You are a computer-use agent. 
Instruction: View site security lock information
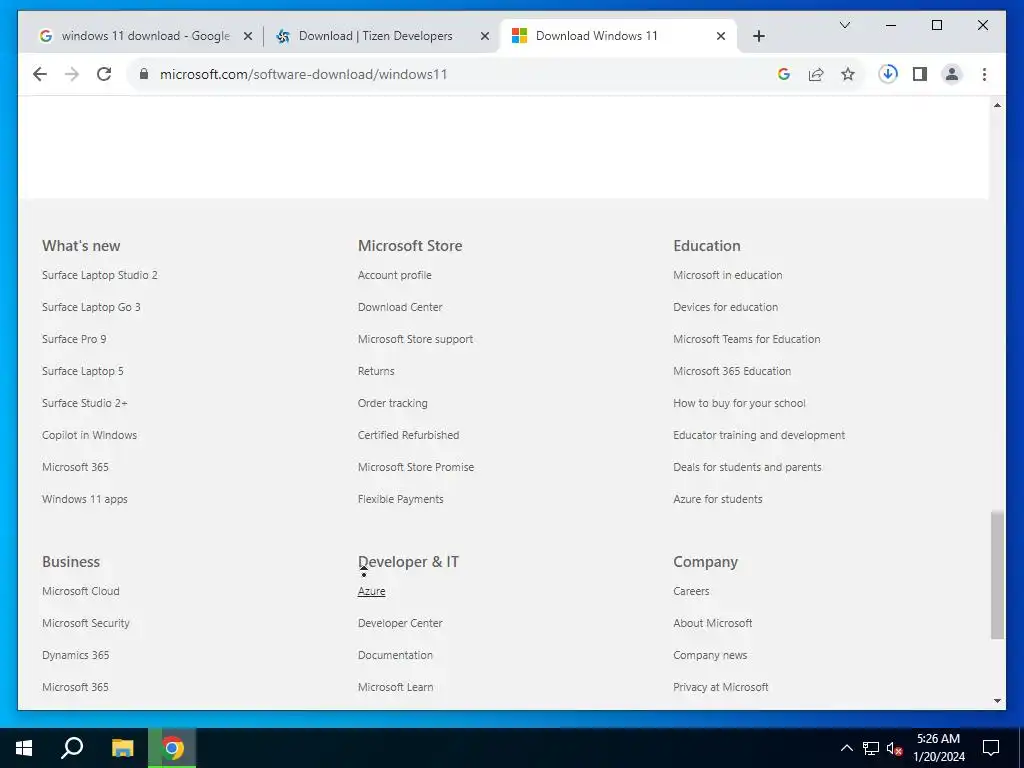pyautogui.click(x=144, y=74)
